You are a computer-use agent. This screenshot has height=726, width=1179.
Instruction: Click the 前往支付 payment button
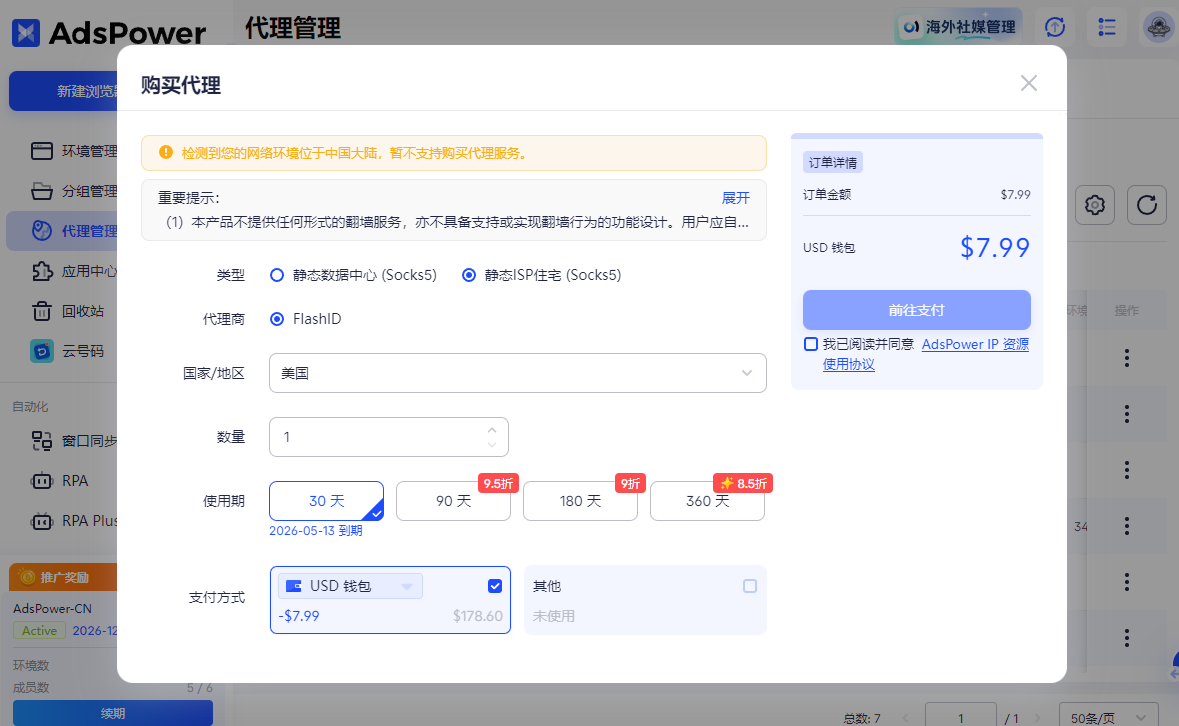(x=916, y=310)
